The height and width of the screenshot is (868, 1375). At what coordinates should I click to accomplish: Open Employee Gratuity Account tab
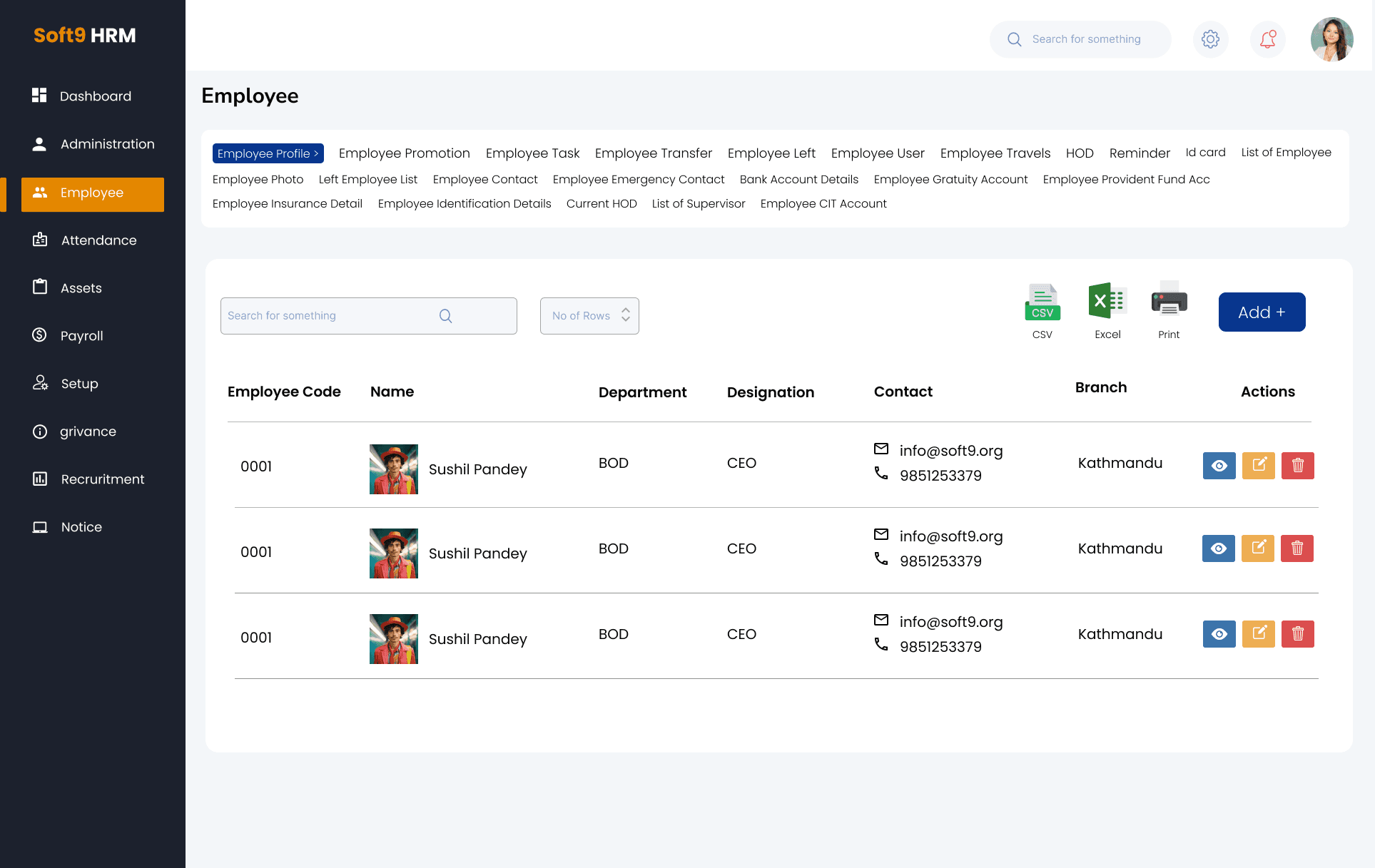click(950, 180)
